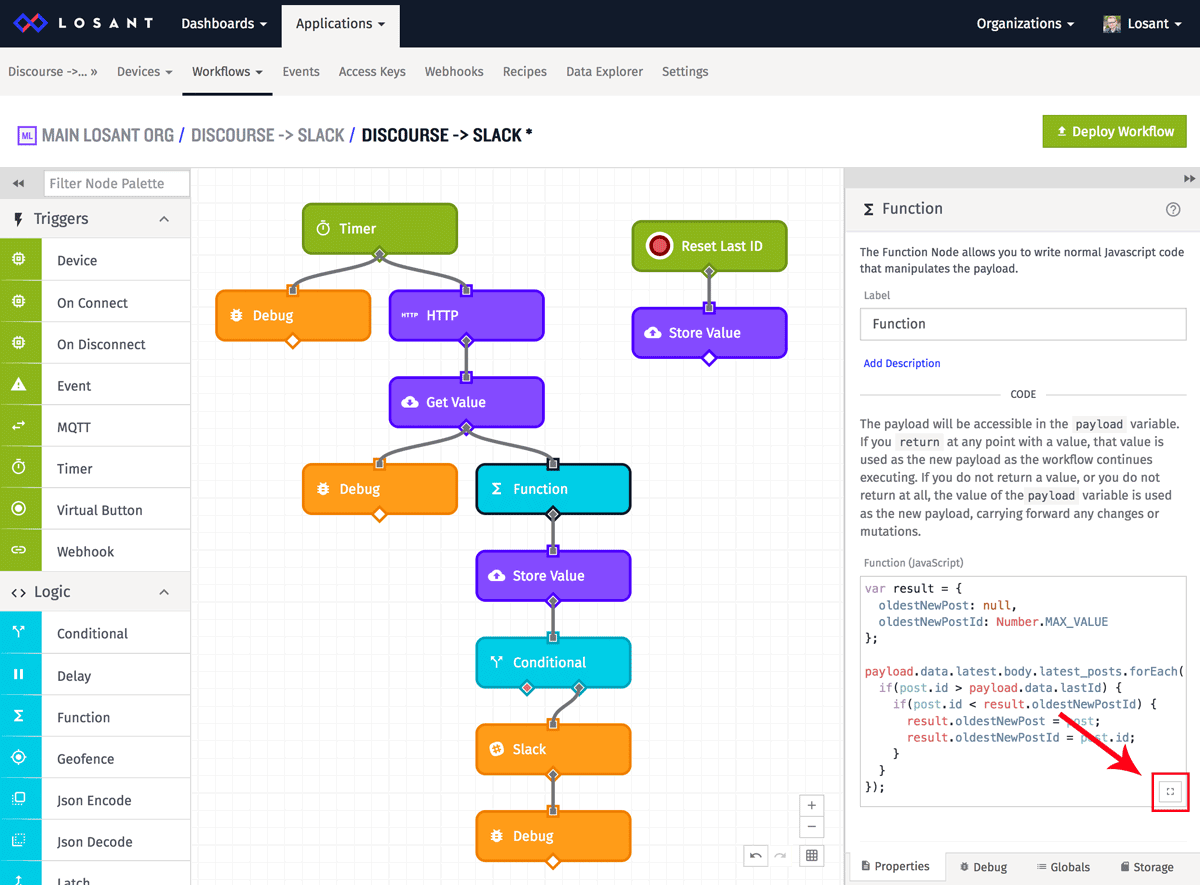Screen dimensions: 1200x885
Task: Select the Conditional node on the canvas
Action: coord(553,662)
